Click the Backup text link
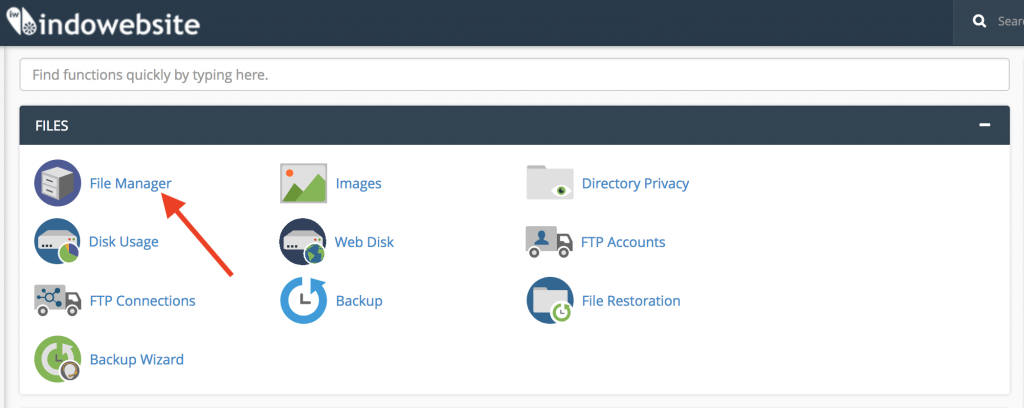The image size is (1024, 408). click(x=359, y=301)
